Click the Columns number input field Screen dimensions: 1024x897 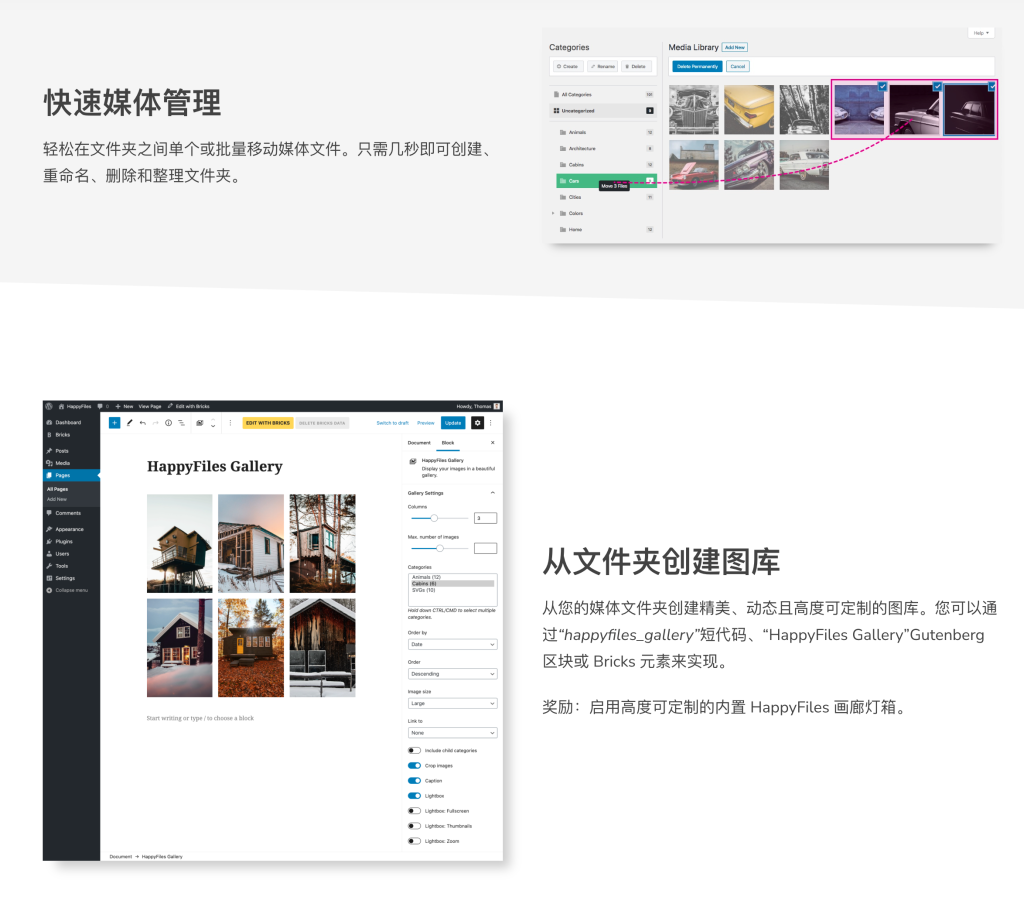(485, 518)
